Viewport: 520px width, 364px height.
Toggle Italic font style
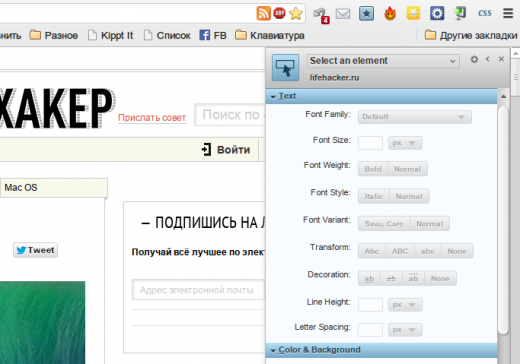click(374, 196)
